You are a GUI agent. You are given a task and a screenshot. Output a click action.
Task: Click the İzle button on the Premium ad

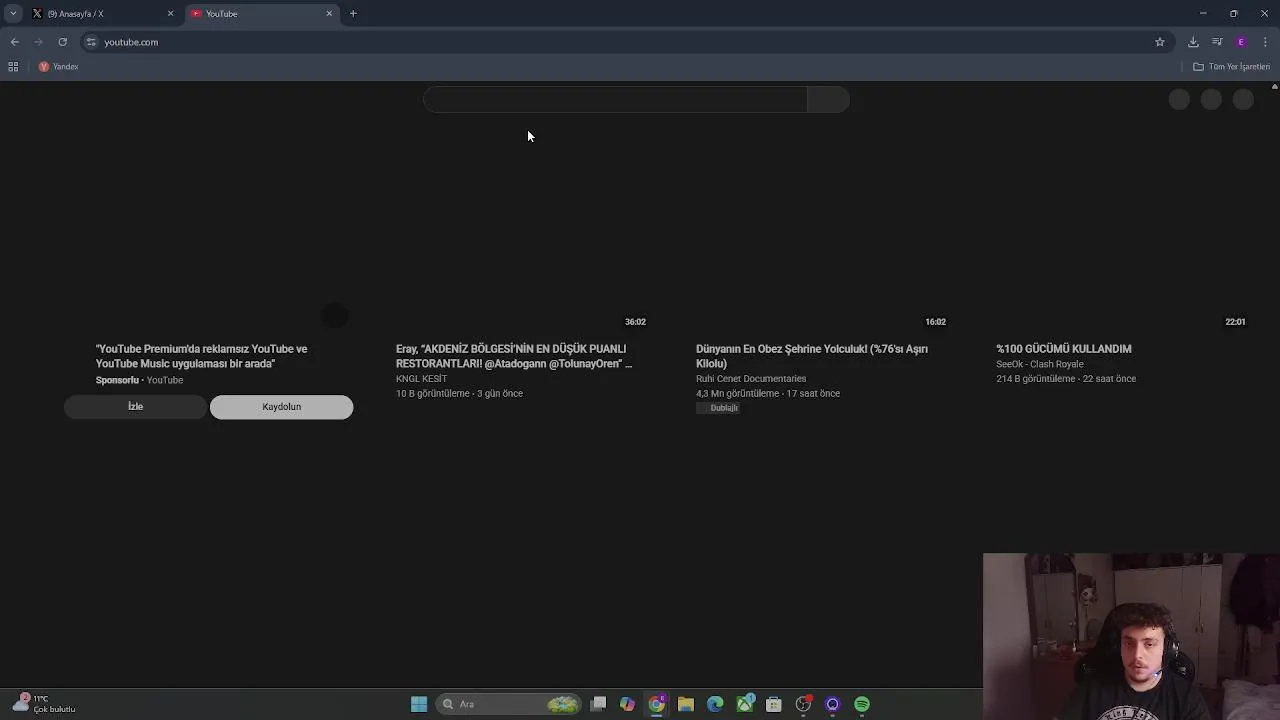(x=135, y=407)
